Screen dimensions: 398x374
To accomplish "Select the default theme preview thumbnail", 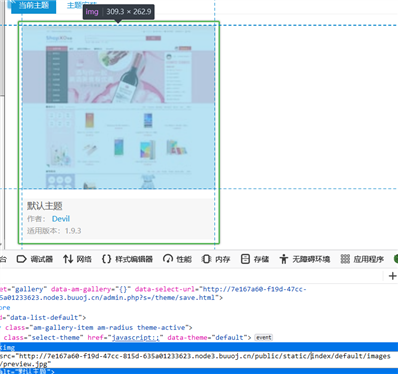I will 119,107.
